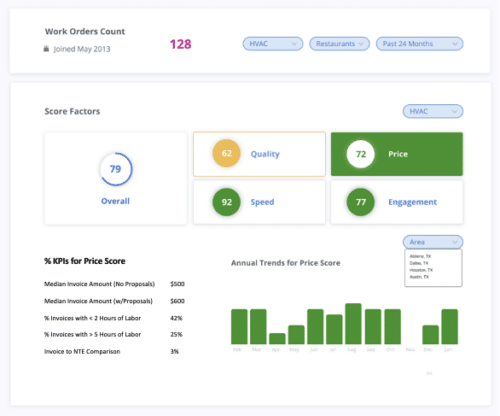Click the 92 Speed score circle

pos(226,202)
